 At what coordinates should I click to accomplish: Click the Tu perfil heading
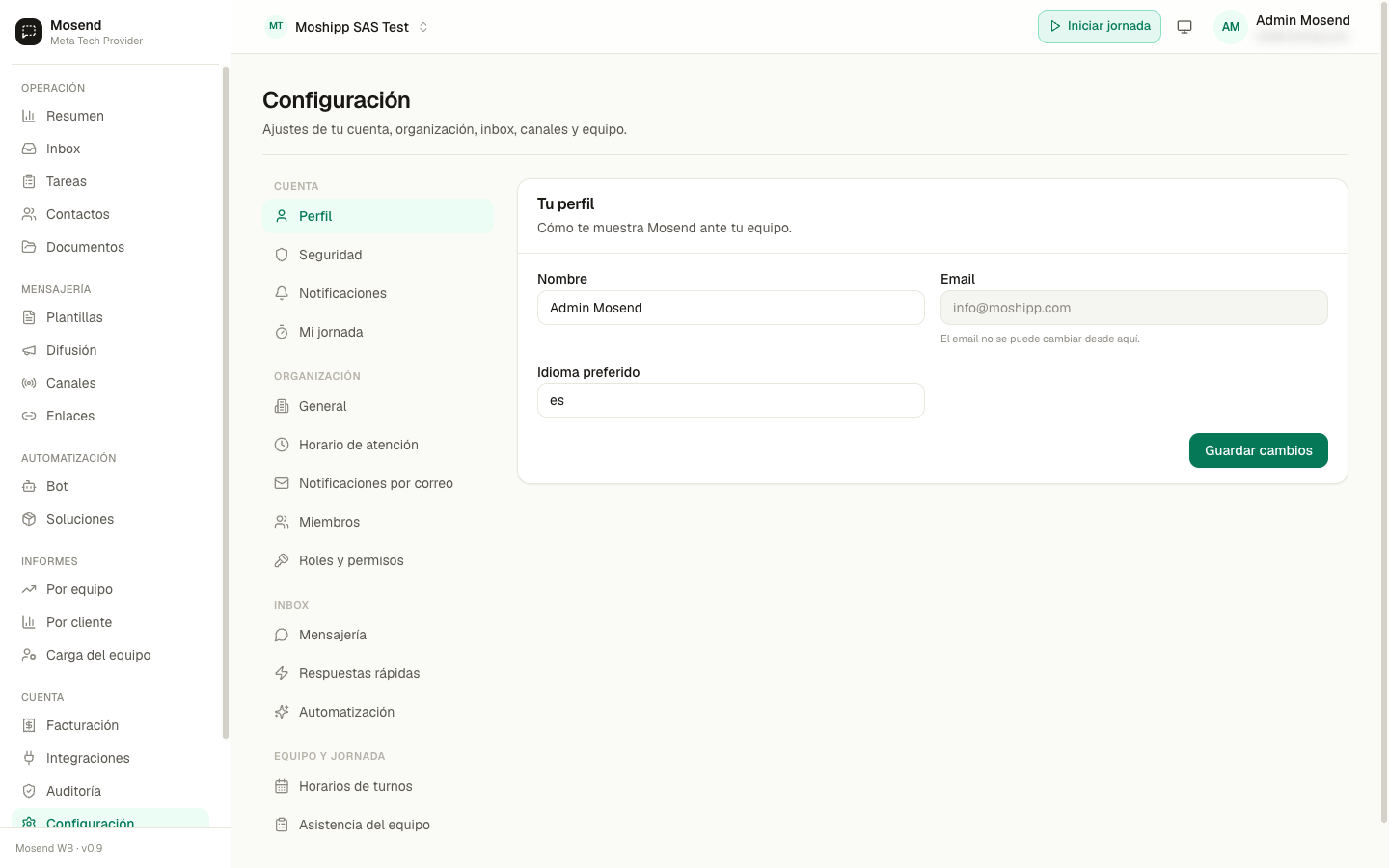[x=566, y=204]
